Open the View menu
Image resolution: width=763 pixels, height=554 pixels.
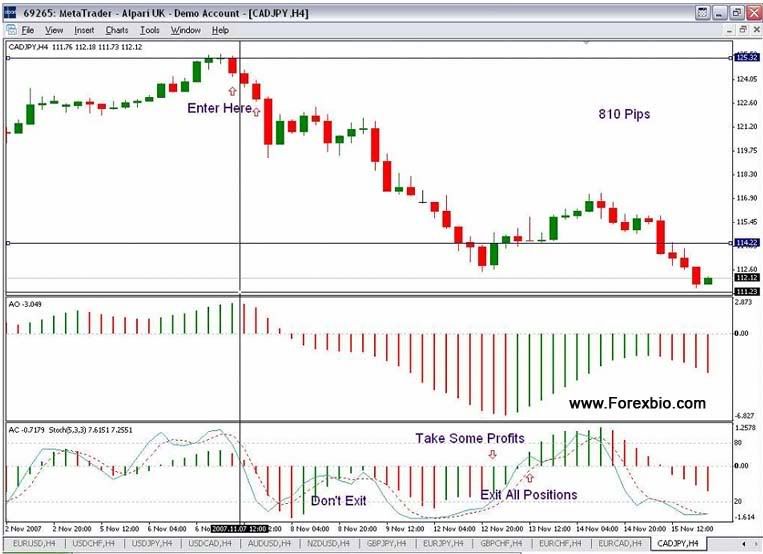pyautogui.click(x=54, y=30)
